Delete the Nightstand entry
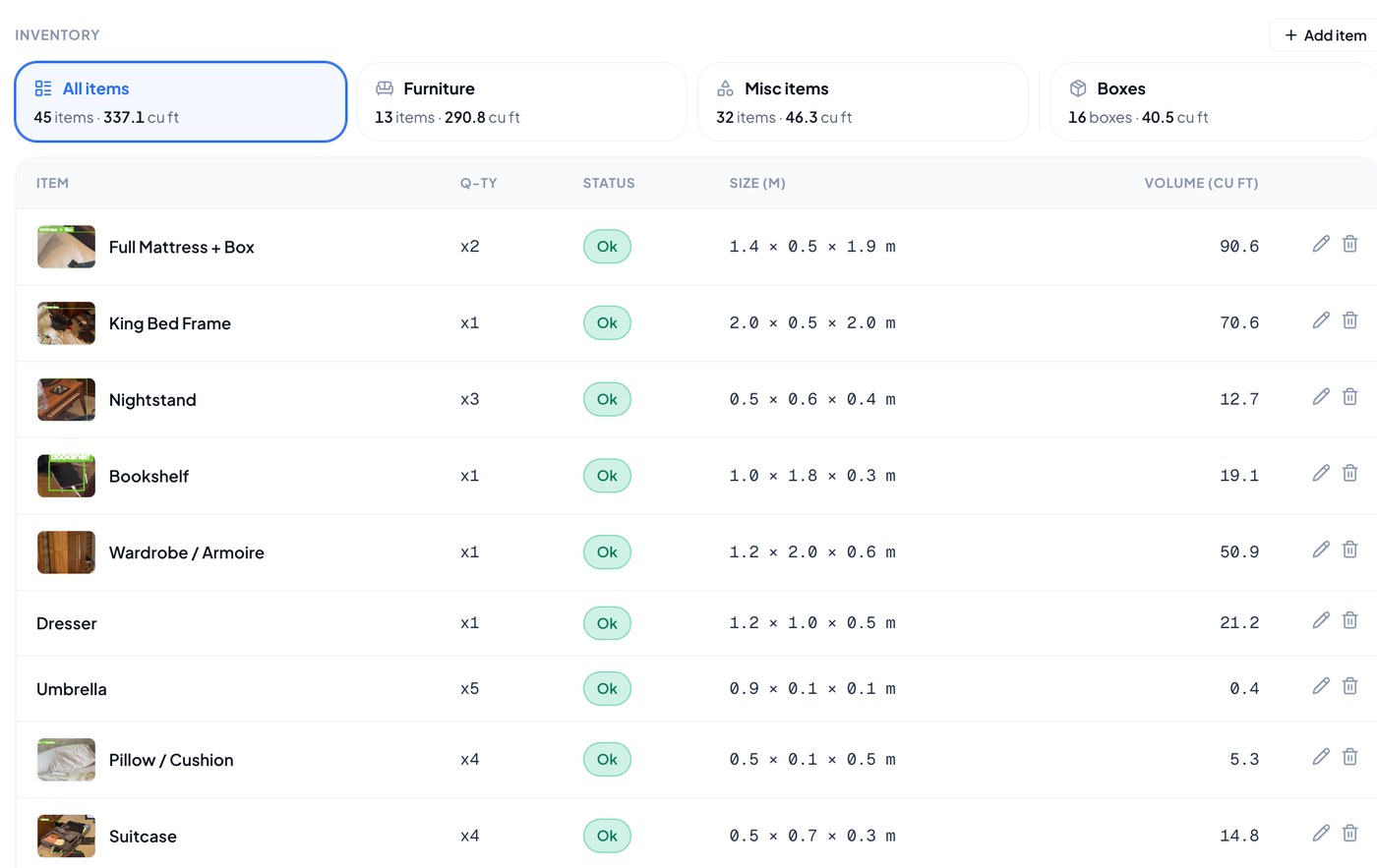Viewport: 1377px width, 868px height. [x=1350, y=397]
